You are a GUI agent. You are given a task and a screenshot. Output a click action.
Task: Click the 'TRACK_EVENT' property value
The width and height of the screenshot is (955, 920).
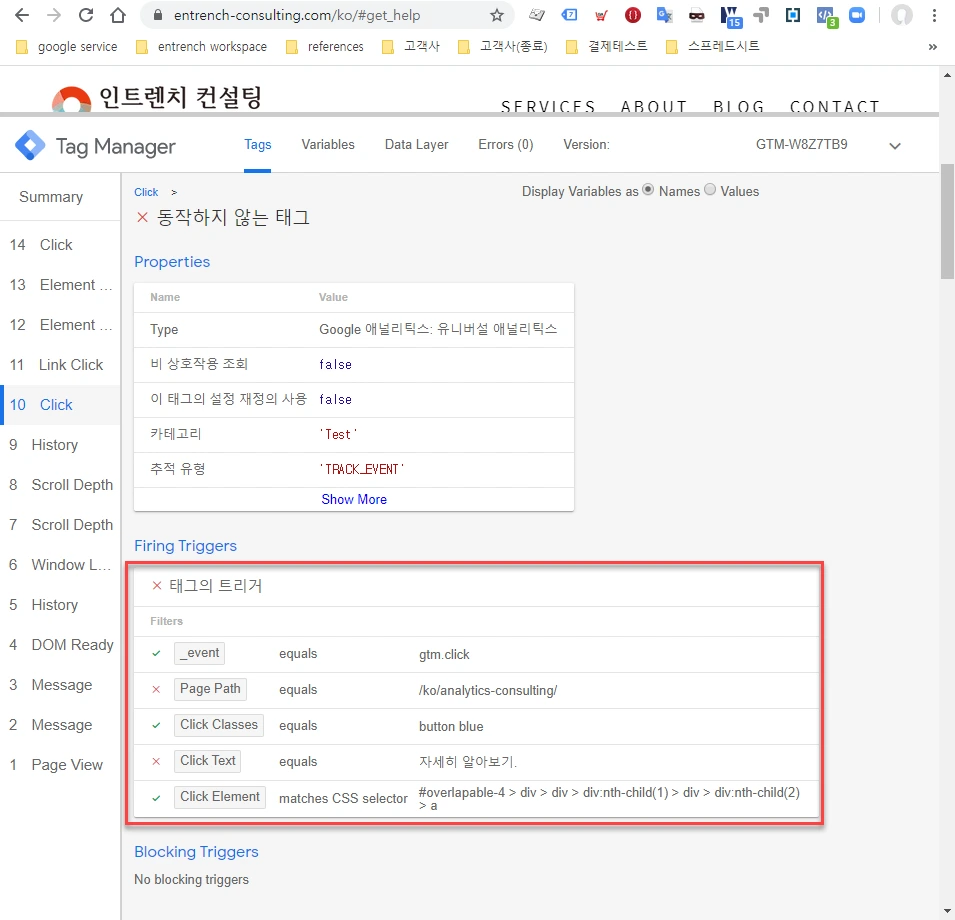[x=362, y=469]
